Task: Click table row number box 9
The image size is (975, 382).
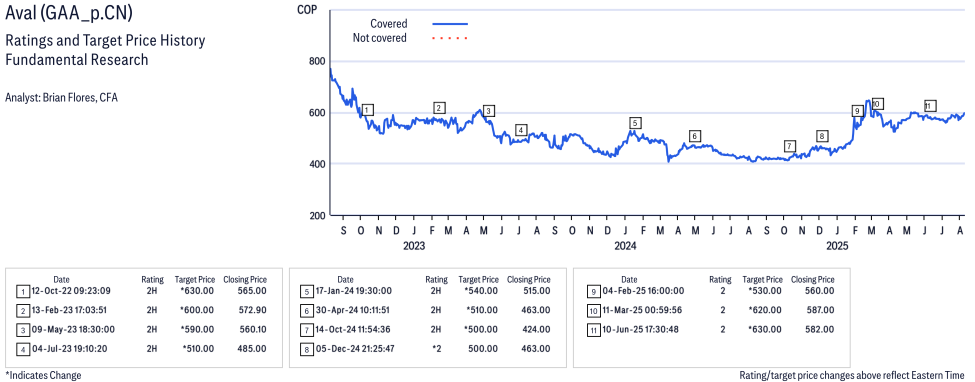Action: click(593, 291)
